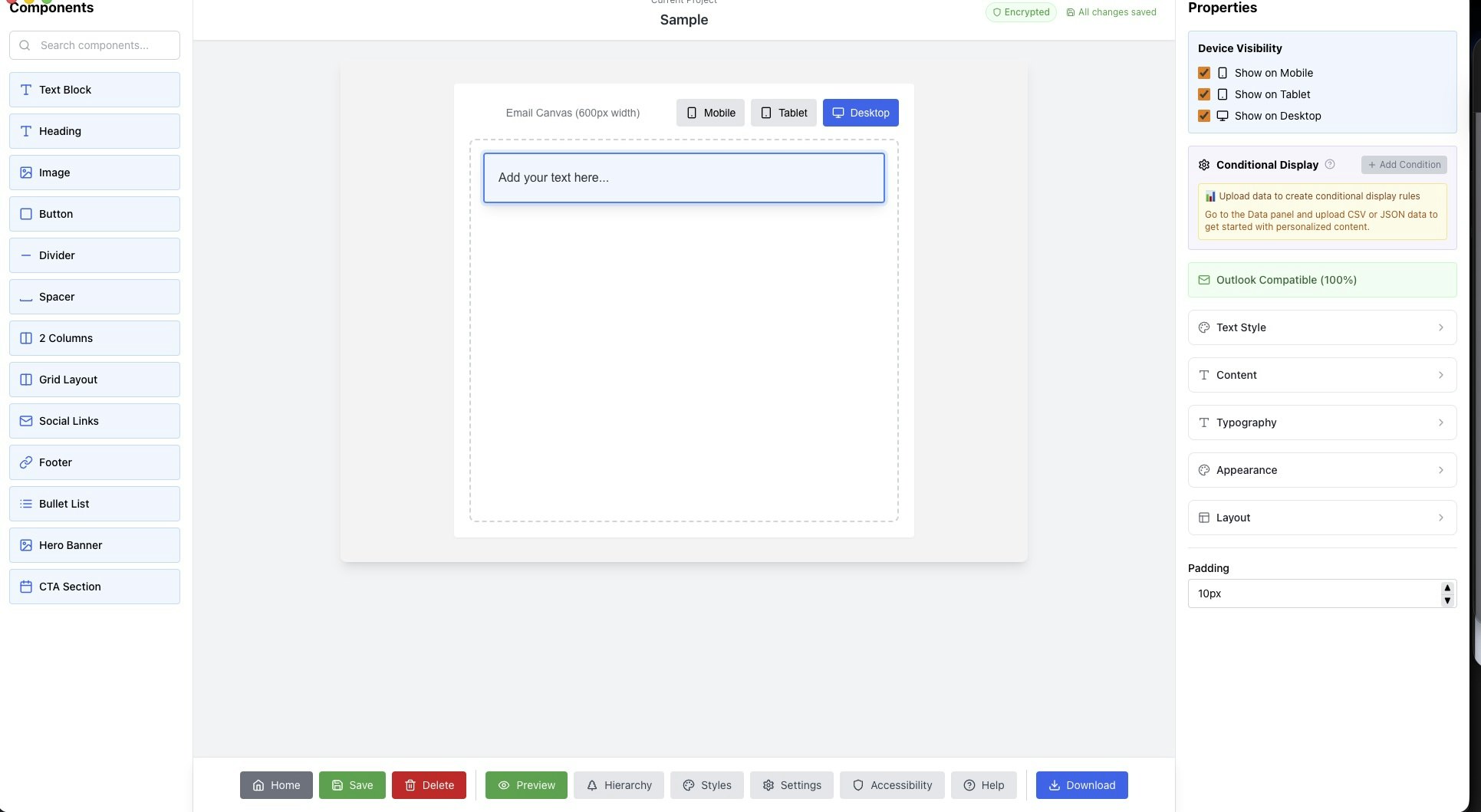Expand the Layout settings chevron
Screen dimensions: 1481x812
(x=1440, y=518)
